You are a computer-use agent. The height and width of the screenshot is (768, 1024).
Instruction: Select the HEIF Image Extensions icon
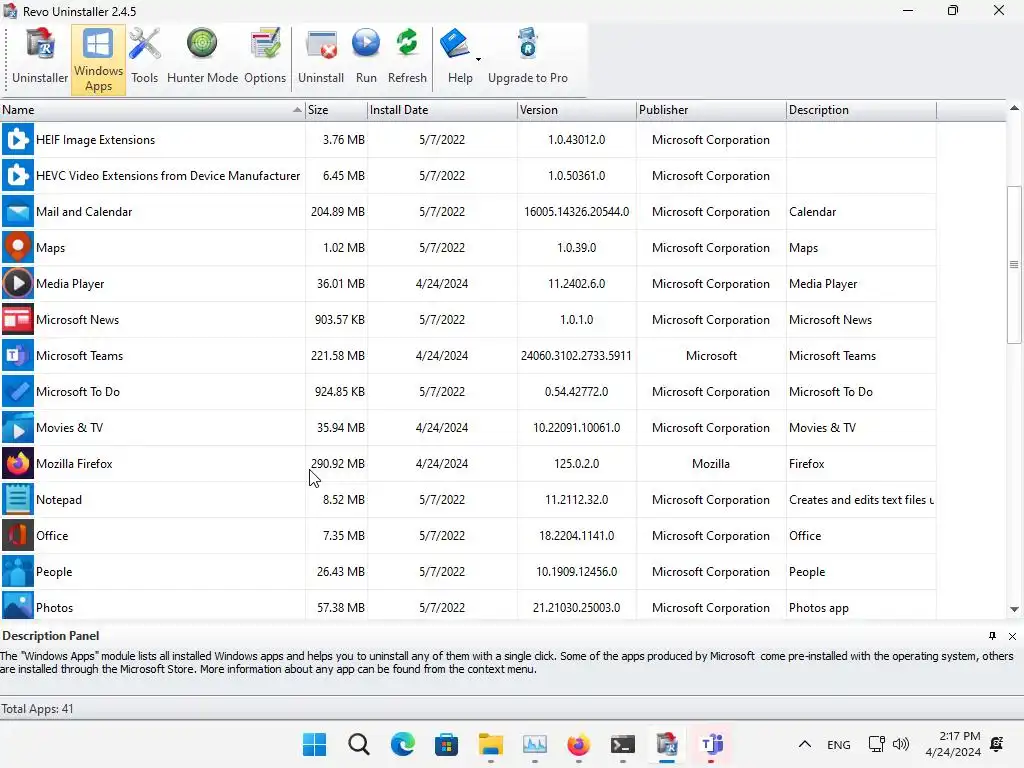pyautogui.click(x=18, y=140)
